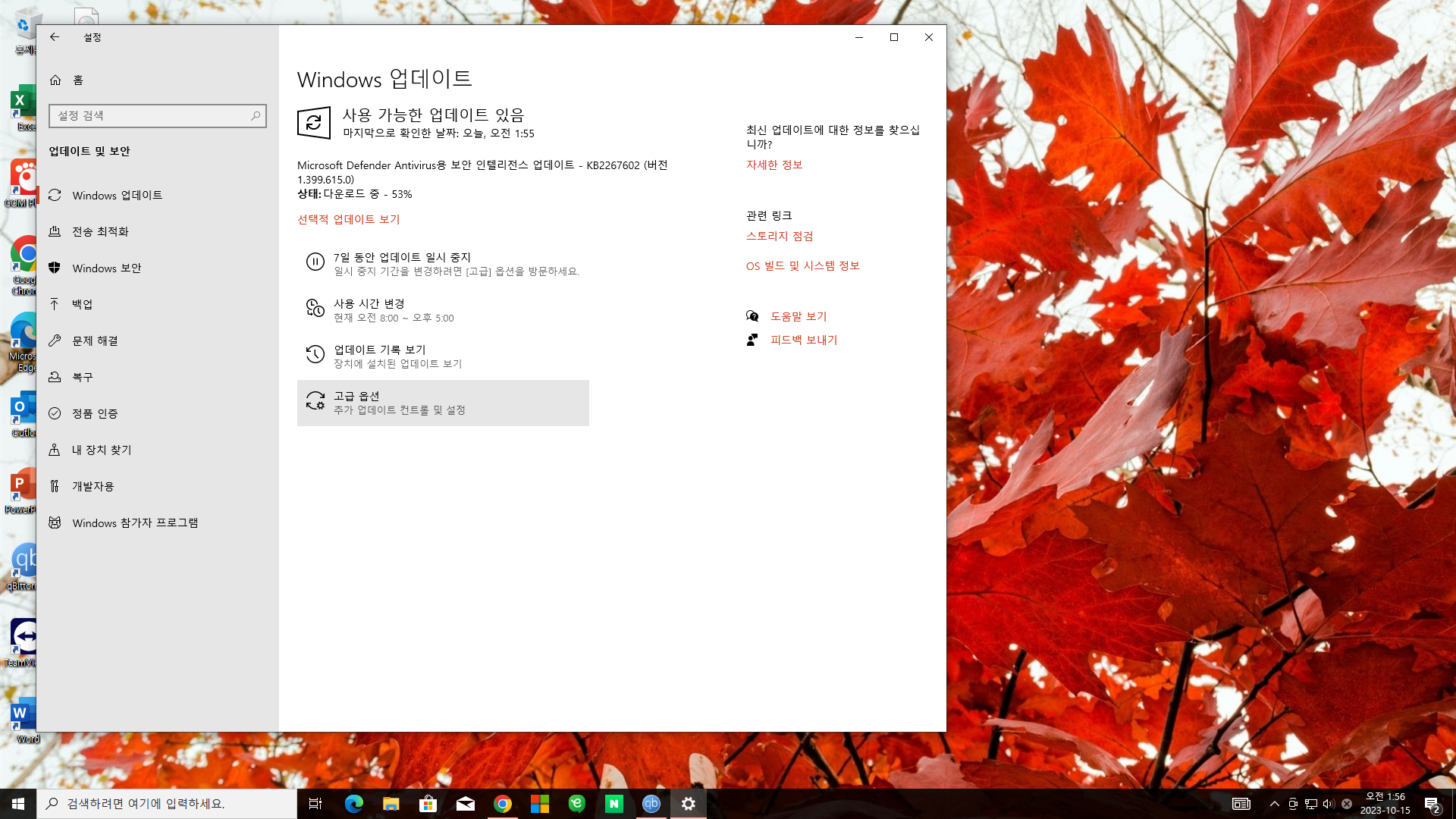The width and height of the screenshot is (1456, 819).
Task: Click the Windows 보안 shield icon
Action: (55, 268)
